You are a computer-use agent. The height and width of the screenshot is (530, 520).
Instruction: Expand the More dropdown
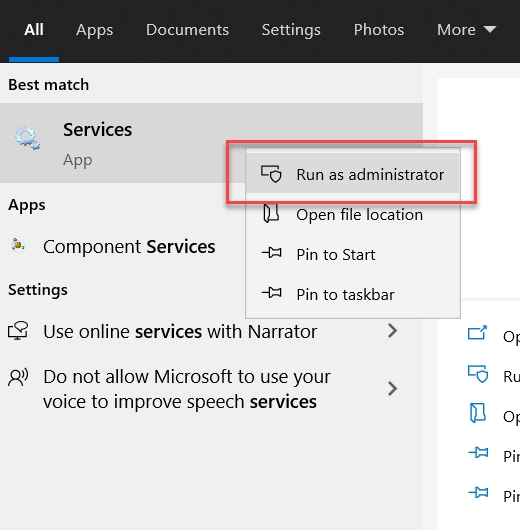(466, 30)
